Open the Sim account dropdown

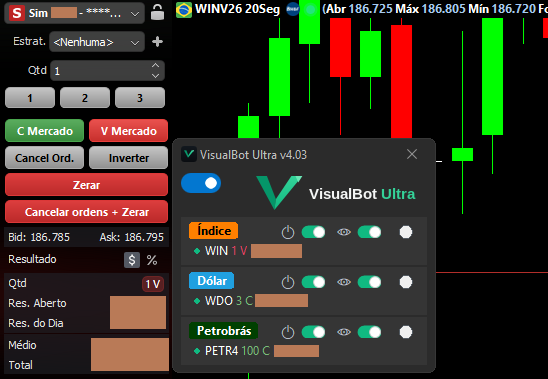click(x=74, y=13)
